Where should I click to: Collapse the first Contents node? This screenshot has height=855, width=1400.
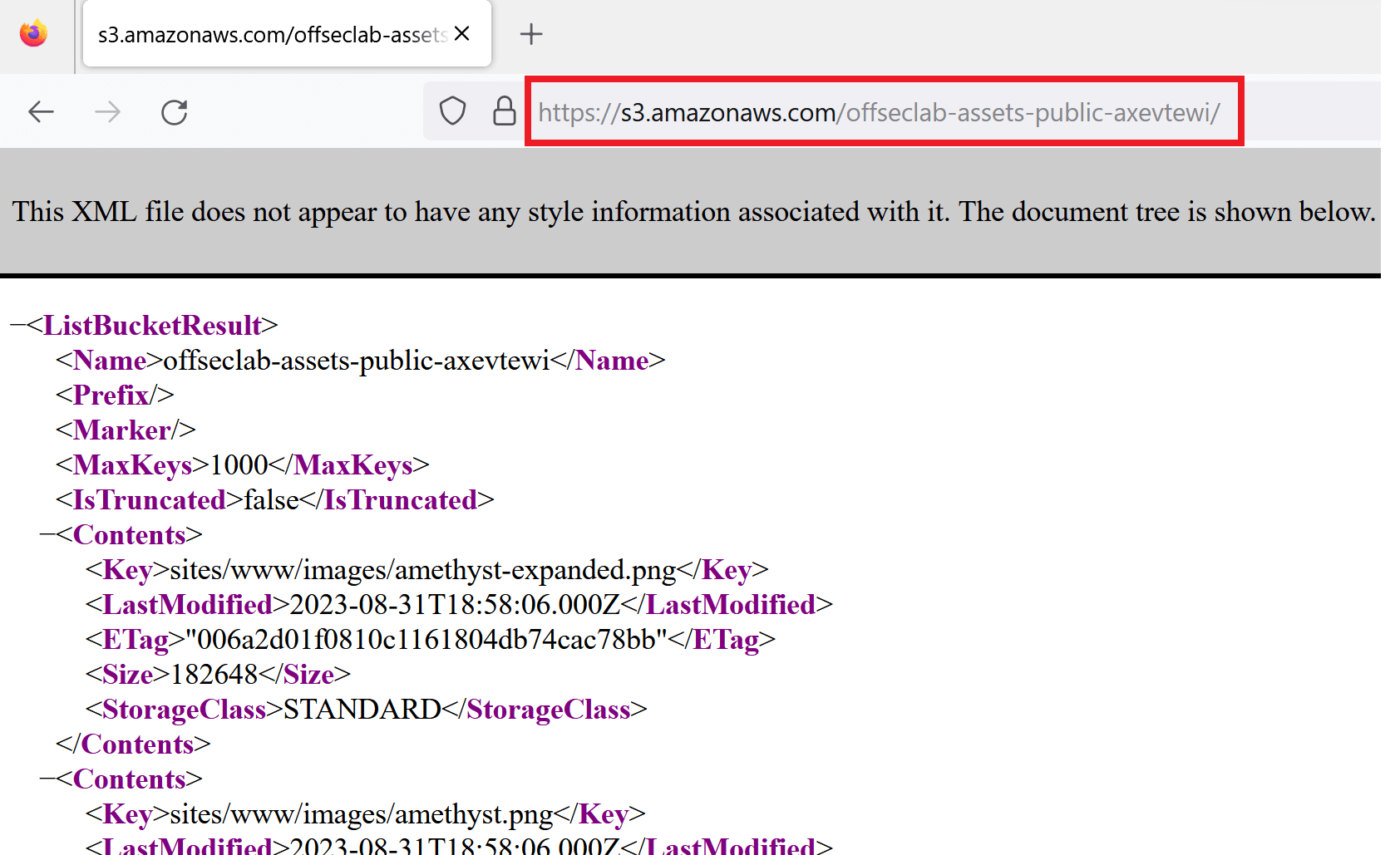click(47, 535)
